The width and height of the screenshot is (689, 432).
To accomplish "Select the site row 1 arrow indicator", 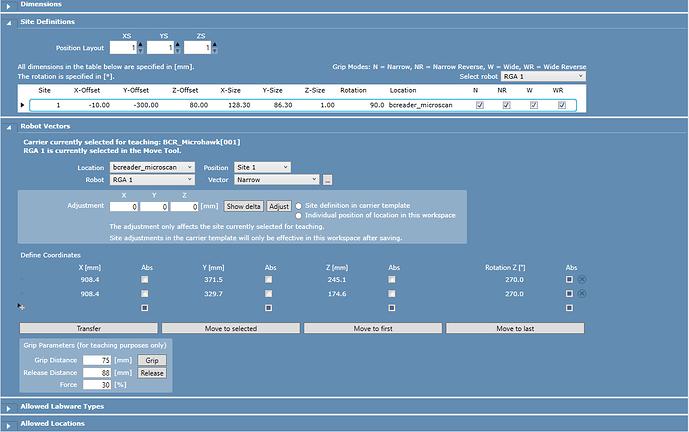I will [22, 105].
